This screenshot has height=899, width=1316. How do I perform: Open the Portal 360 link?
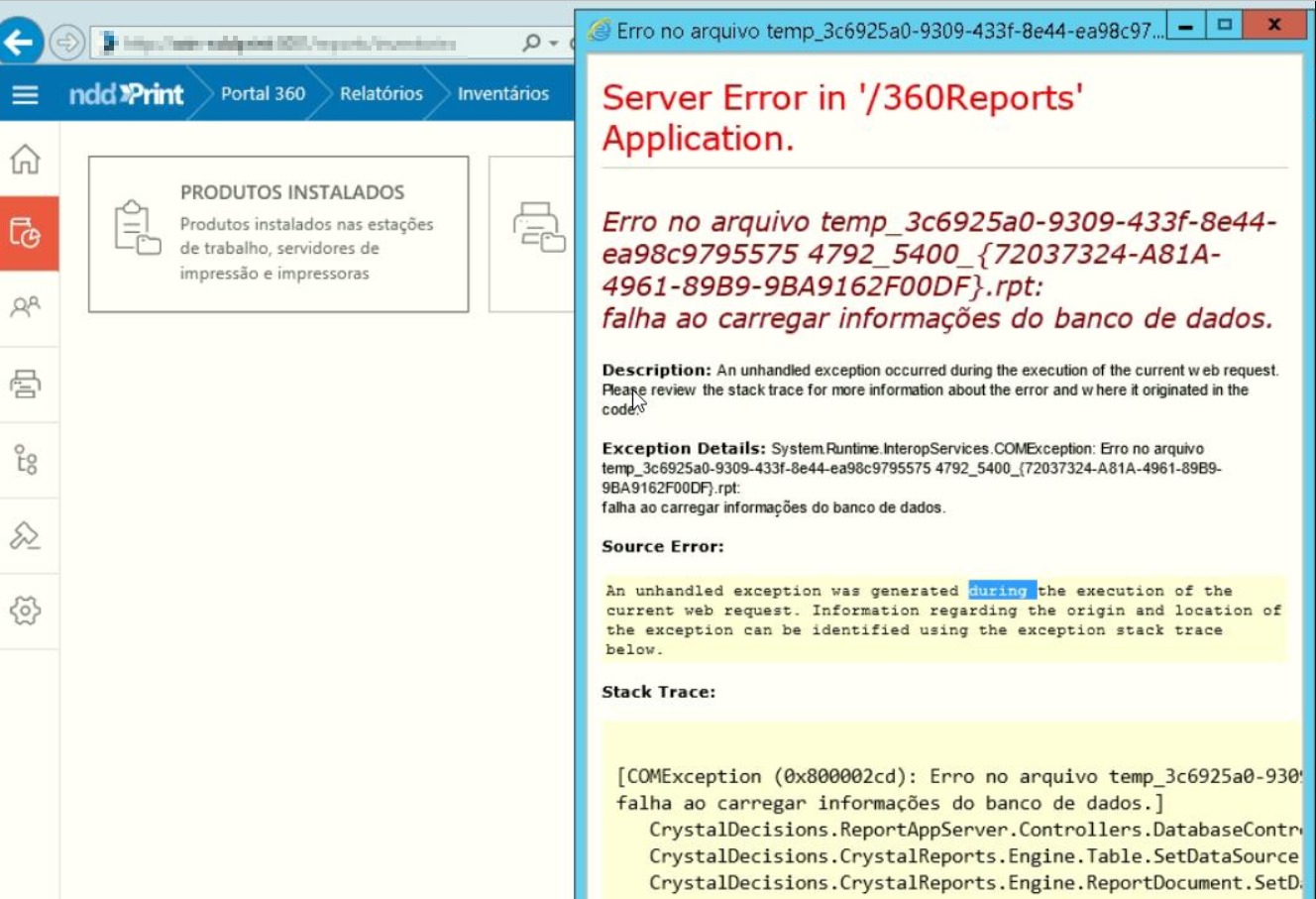(x=264, y=94)
